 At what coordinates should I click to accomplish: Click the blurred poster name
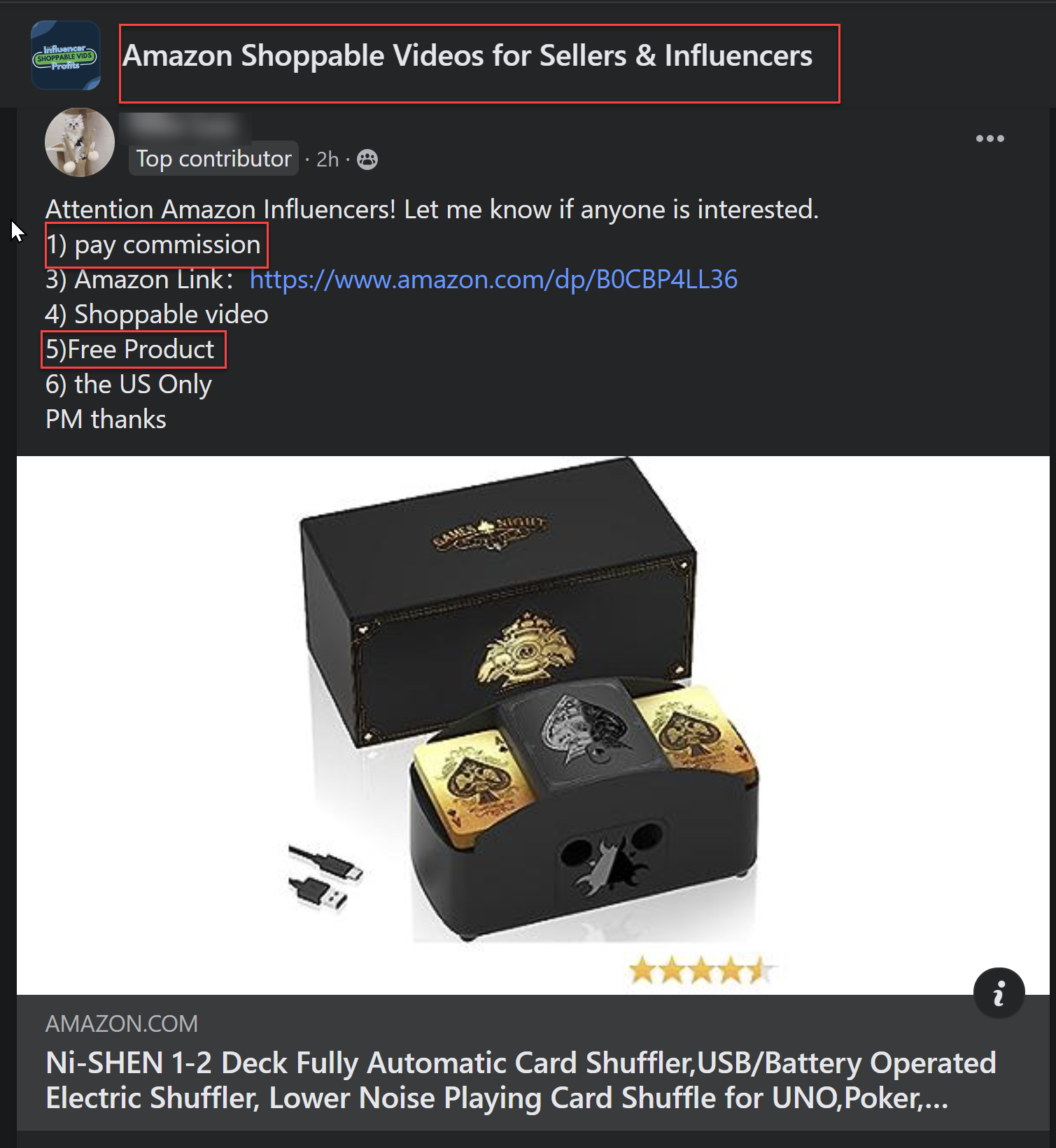point(184,125)
